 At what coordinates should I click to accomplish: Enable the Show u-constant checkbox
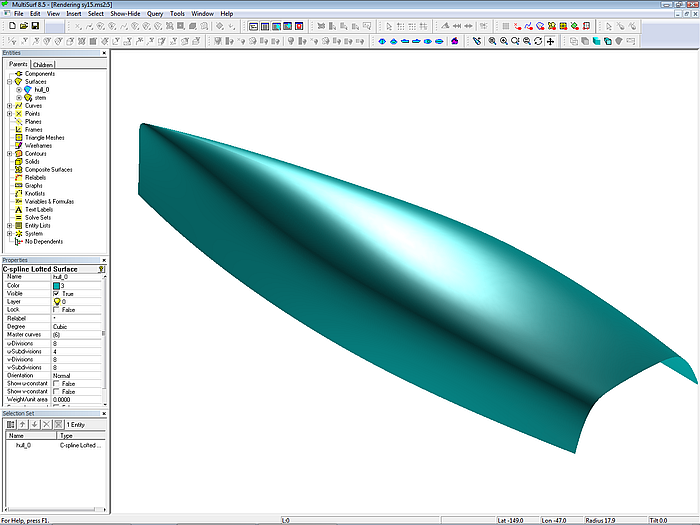(x=56, y=384)
